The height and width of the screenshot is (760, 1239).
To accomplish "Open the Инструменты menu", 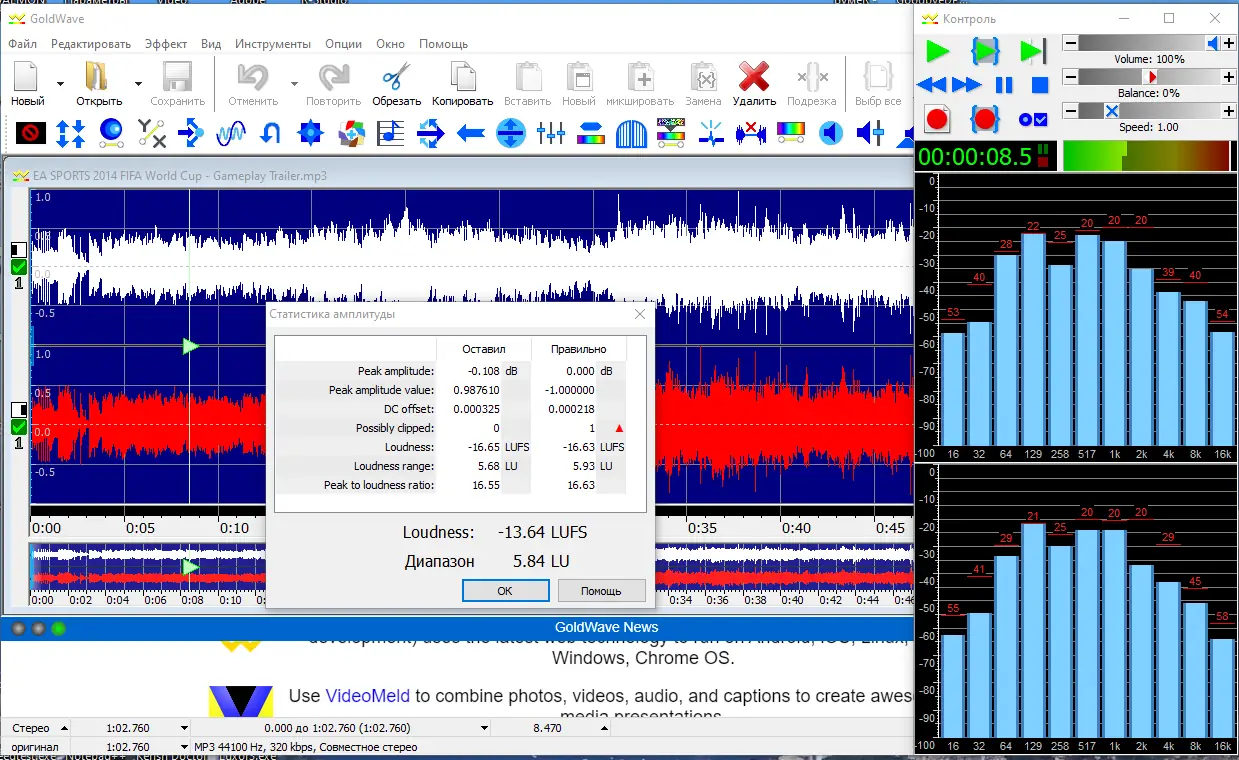I will tap(273, 44).
